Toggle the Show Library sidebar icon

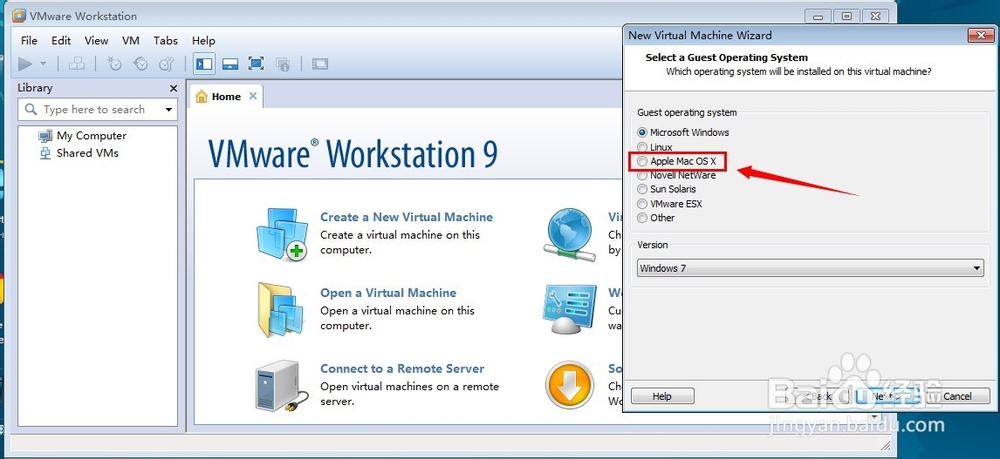point(204,64)
